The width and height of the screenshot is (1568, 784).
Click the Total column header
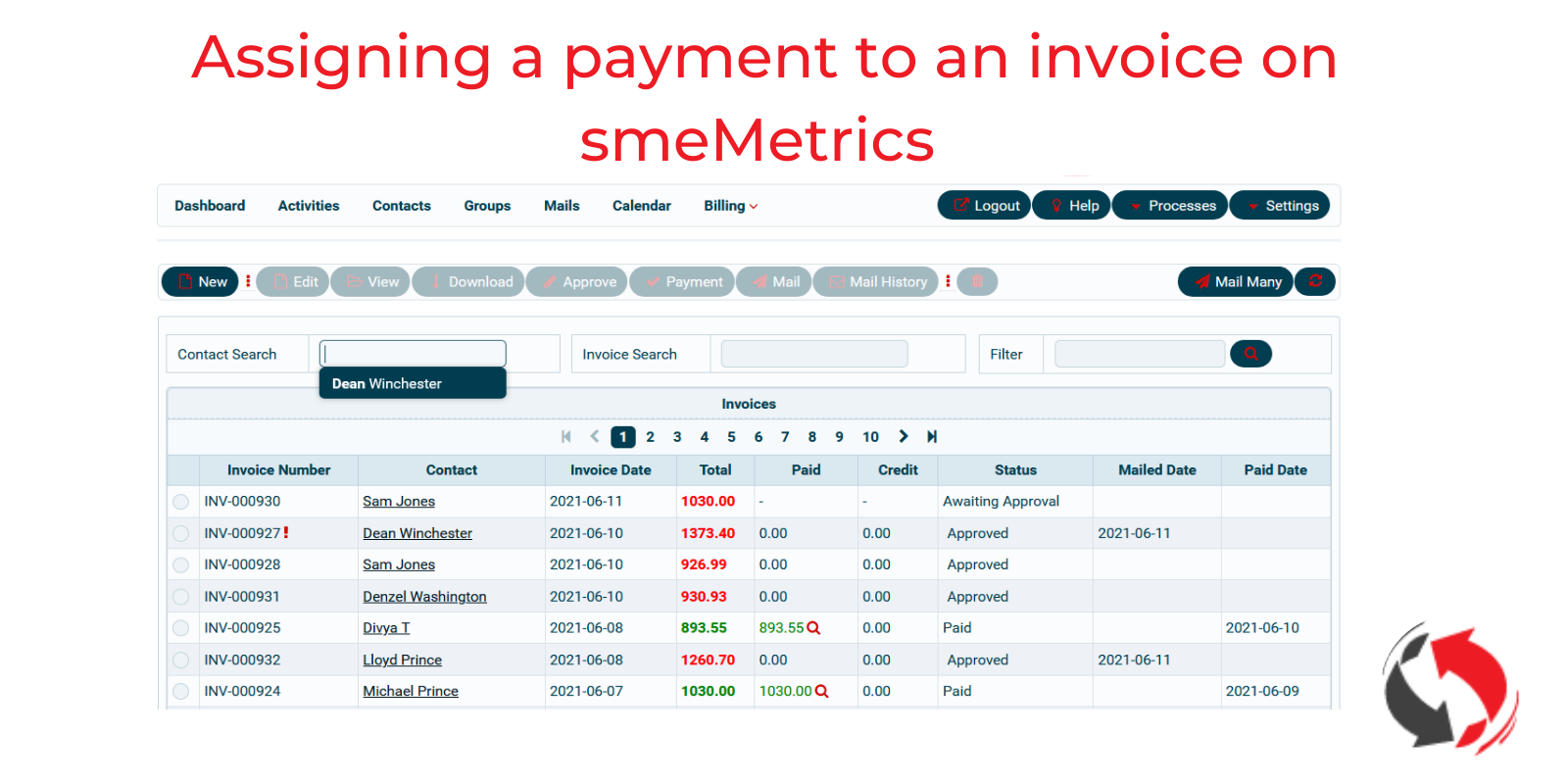pyautogui.click(x=715, y=470)
